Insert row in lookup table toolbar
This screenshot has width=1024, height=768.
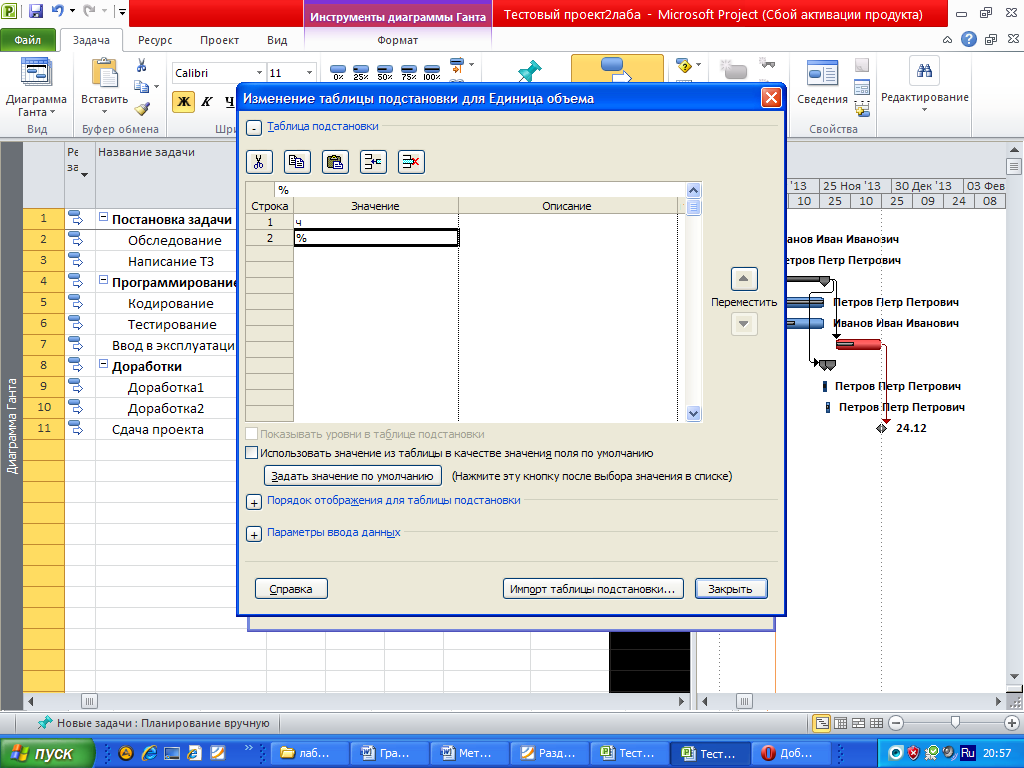(373, 162)
